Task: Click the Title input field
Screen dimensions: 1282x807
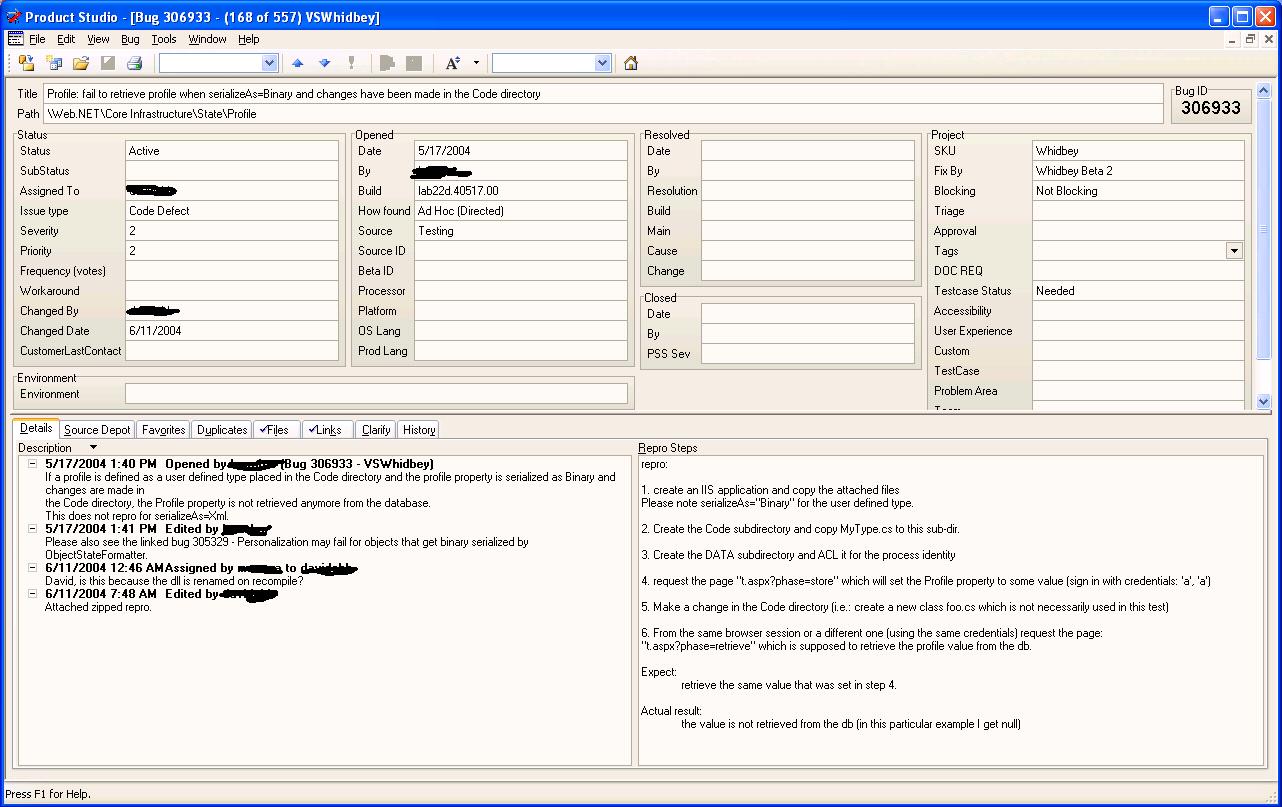Action: click(x=604, y=94)
